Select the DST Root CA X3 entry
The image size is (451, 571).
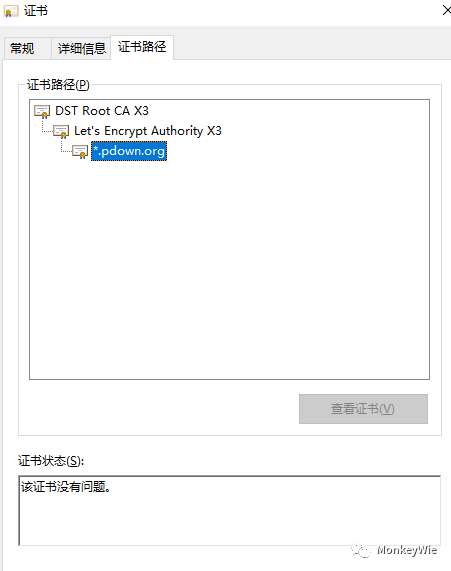coord(102,111)
